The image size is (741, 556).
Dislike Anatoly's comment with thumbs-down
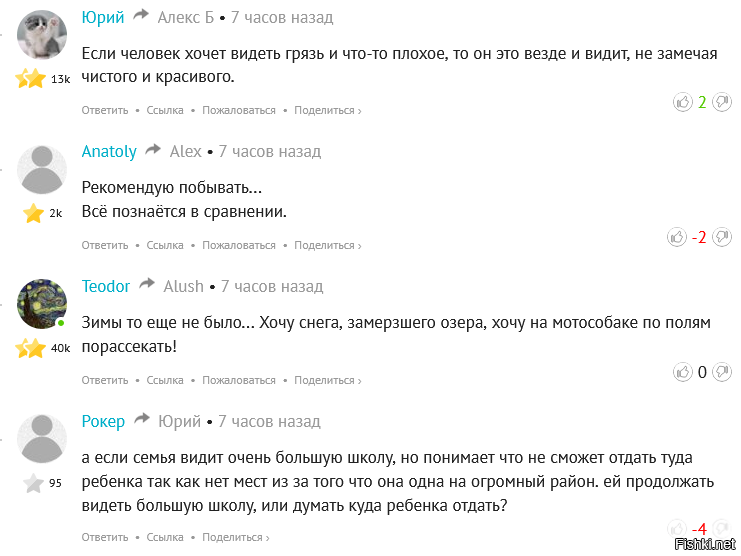pyautogui.click(x=722, y=237)
